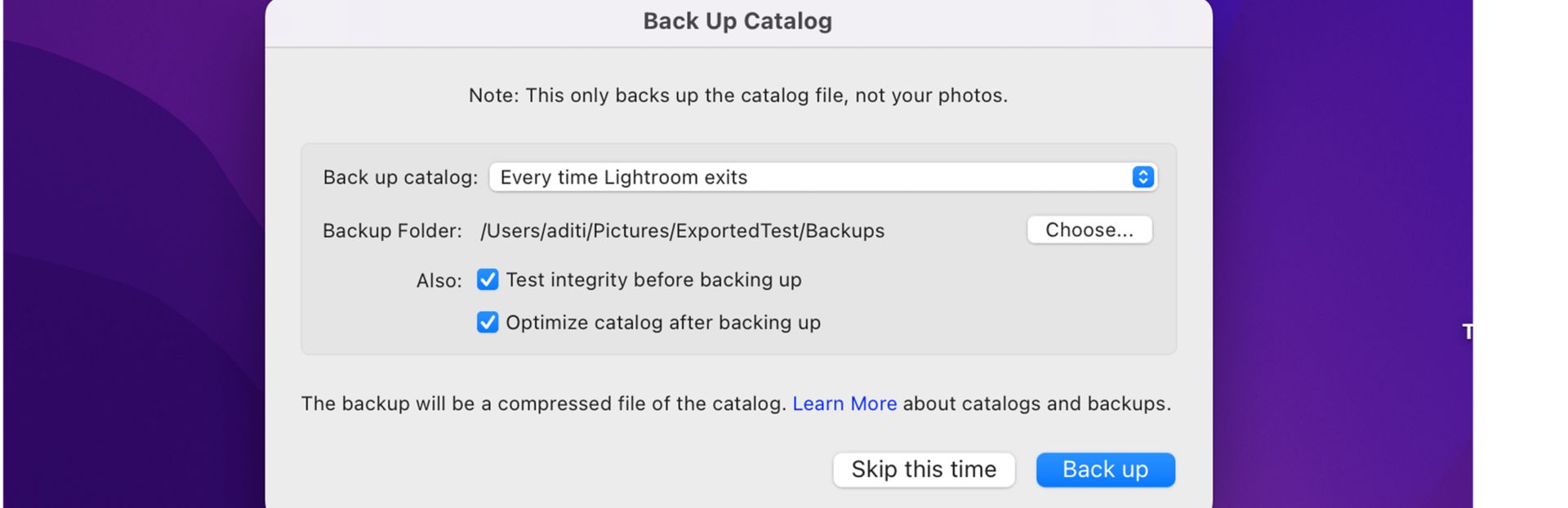Click 'Skip this time'

pyautogui.click(x=923, y=469)
